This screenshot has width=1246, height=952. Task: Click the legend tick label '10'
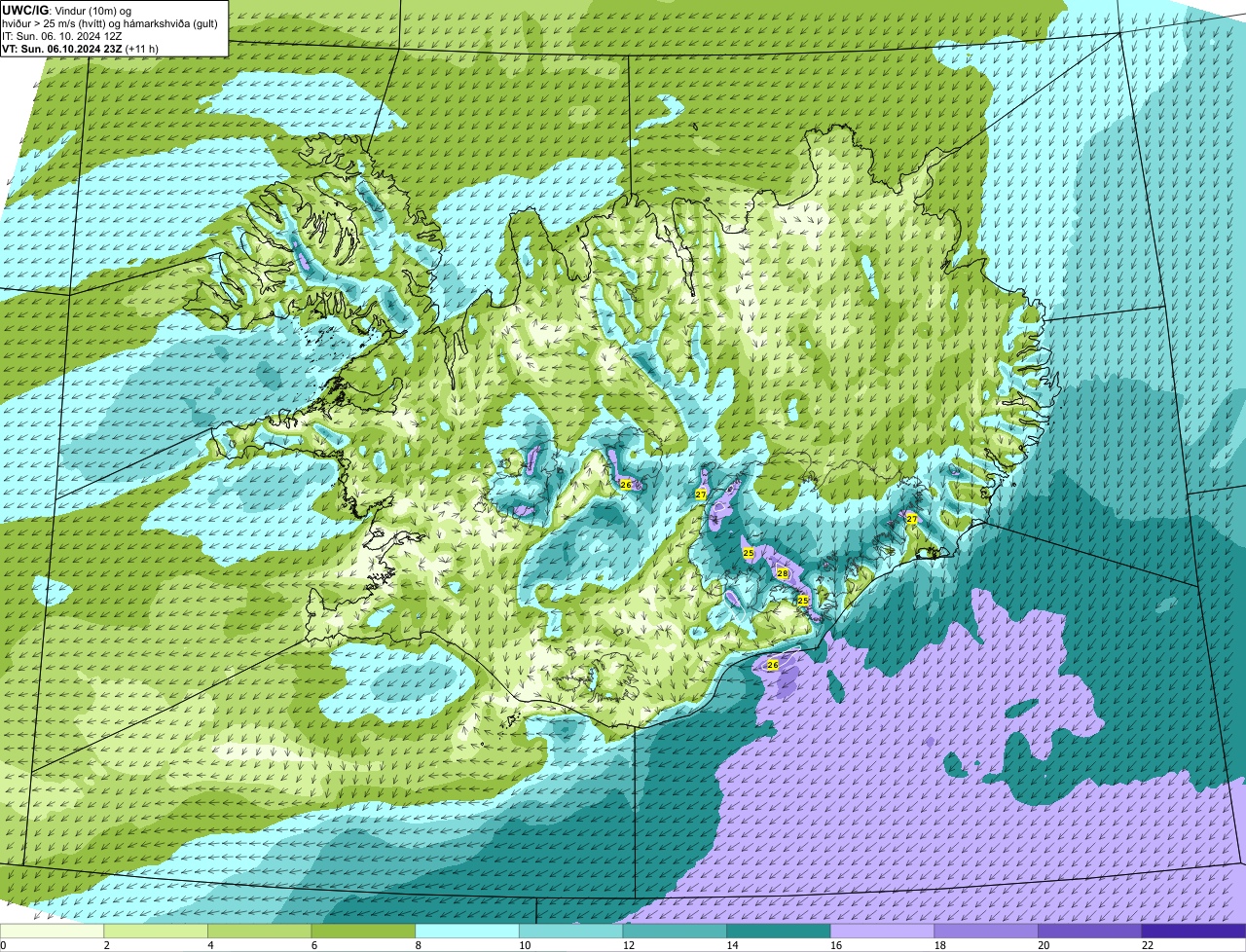coord(525,945)
